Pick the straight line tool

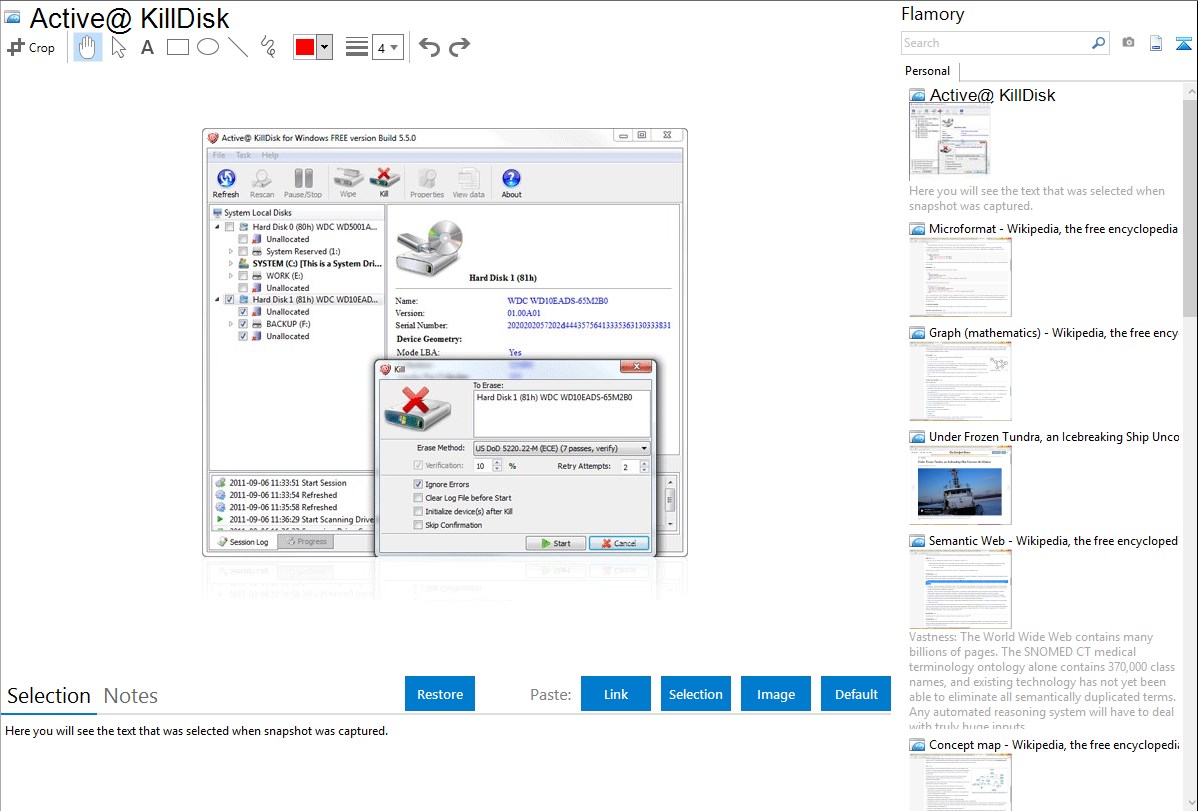point(238,47)
